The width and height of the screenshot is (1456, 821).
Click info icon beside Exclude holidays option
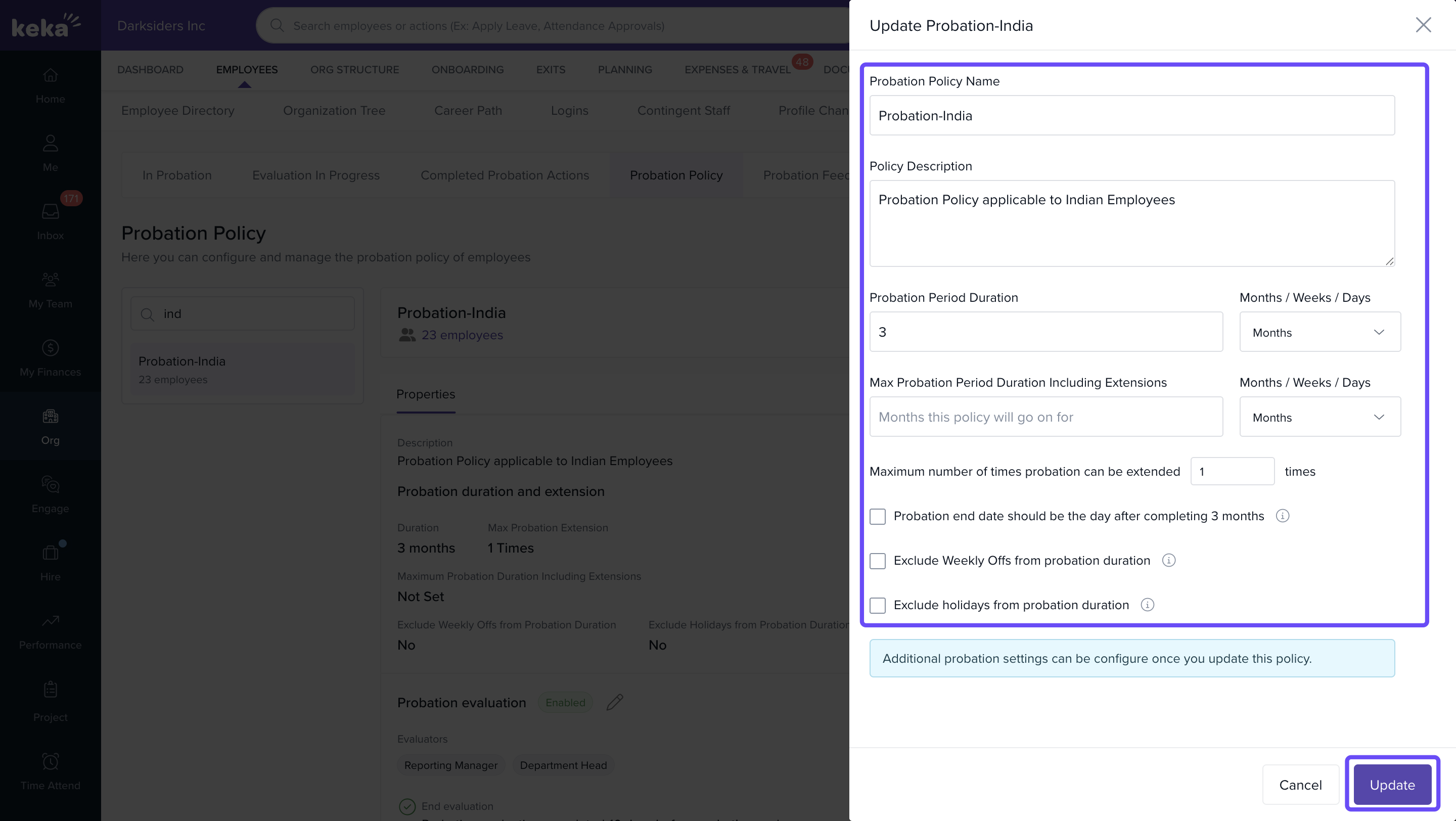pos(1147,605)
